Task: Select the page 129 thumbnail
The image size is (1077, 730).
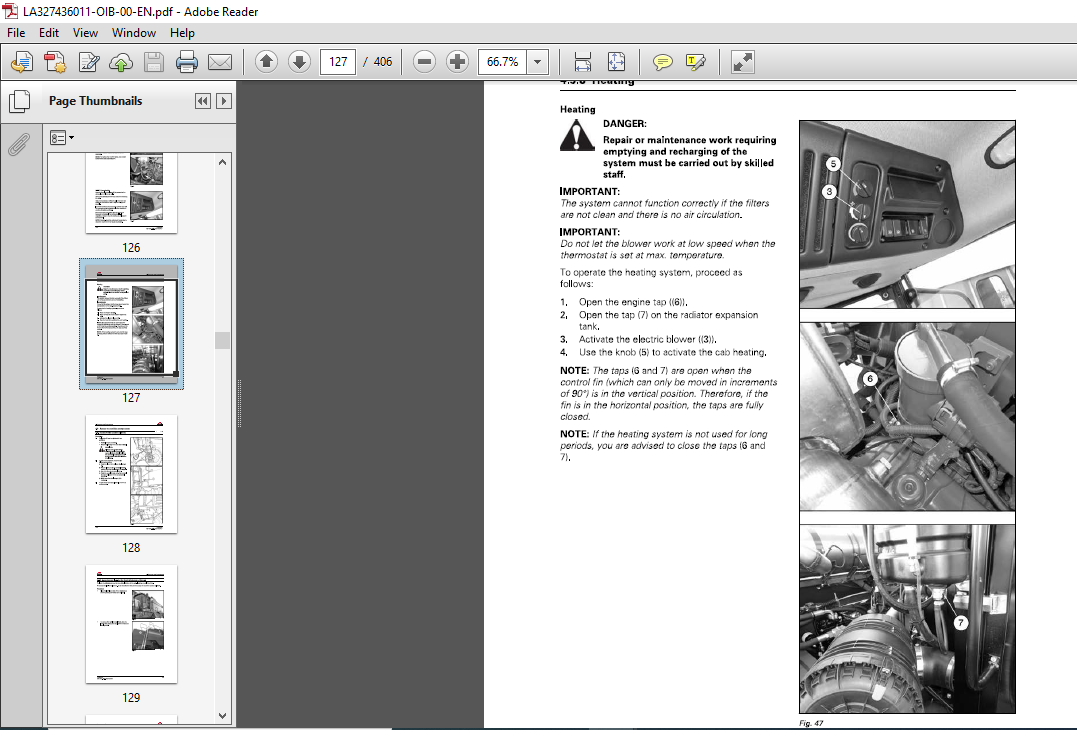Action: [131, 624]
